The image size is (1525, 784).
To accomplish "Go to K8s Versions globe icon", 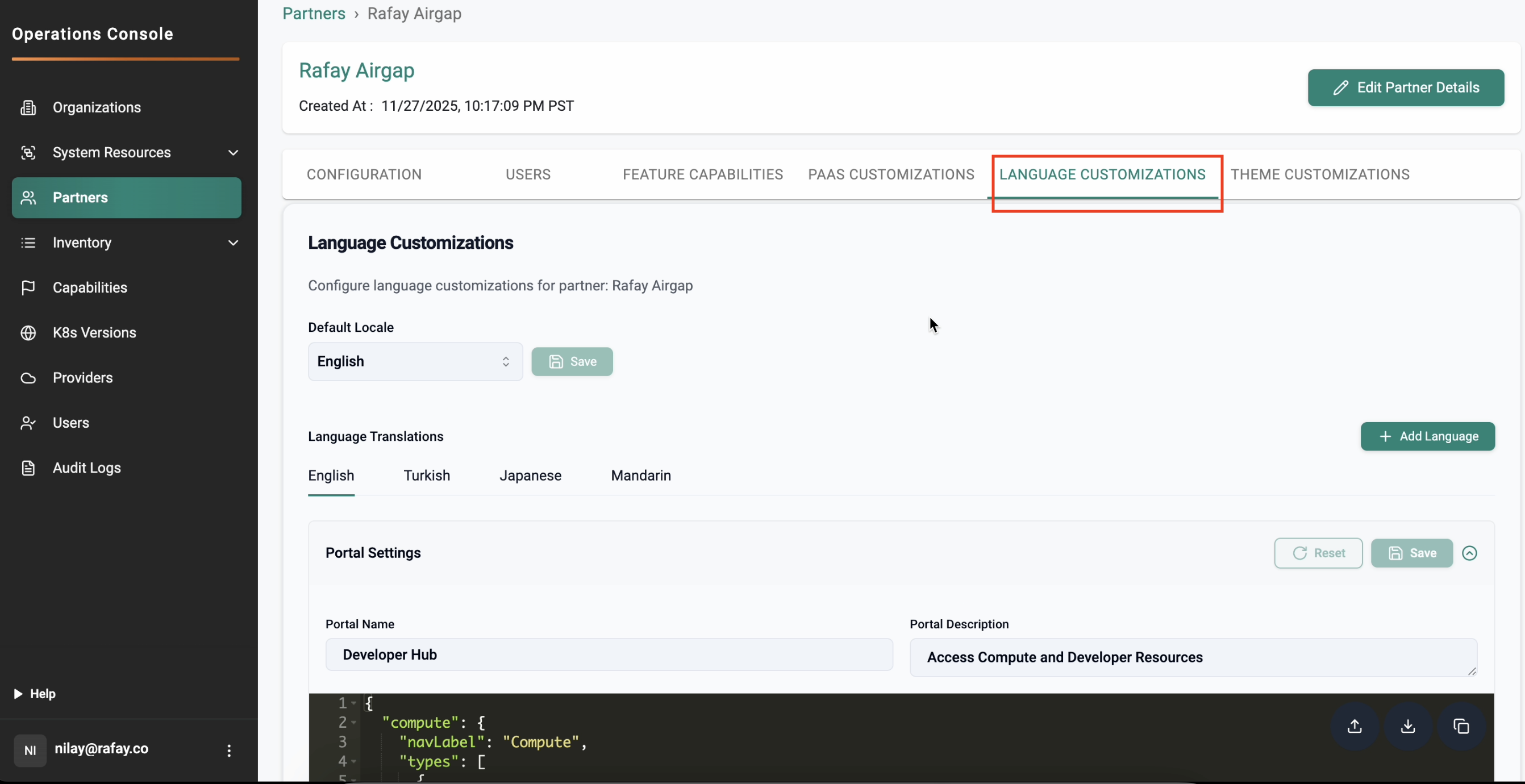I will 28,333.
